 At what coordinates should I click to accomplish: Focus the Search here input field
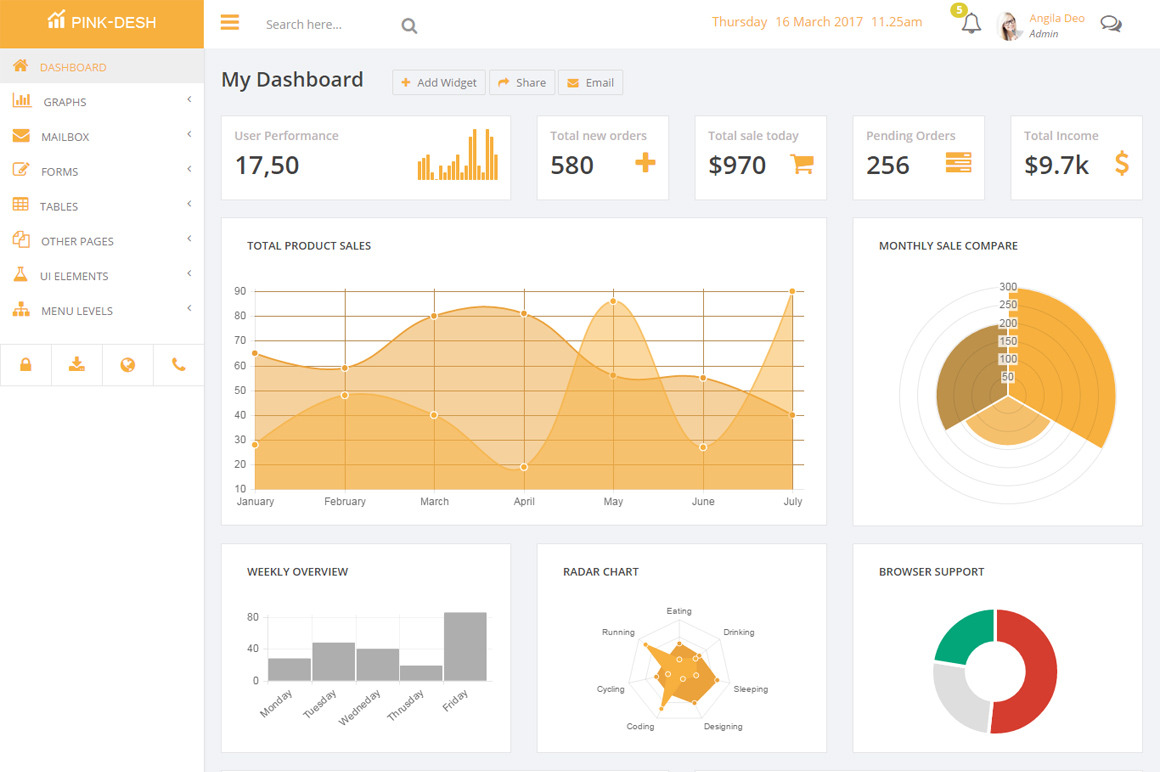click(x=325, y=25)
